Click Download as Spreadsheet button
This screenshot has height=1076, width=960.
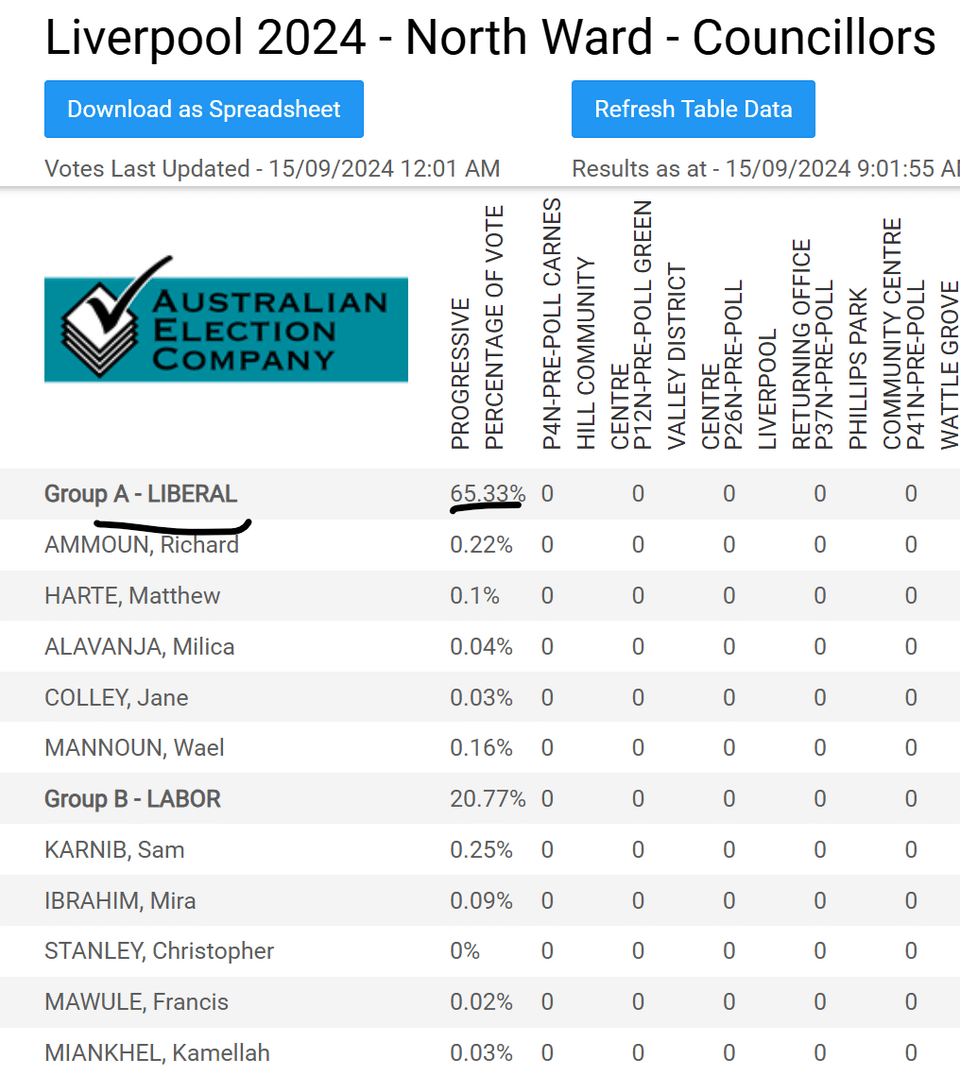tap(204, 109)
